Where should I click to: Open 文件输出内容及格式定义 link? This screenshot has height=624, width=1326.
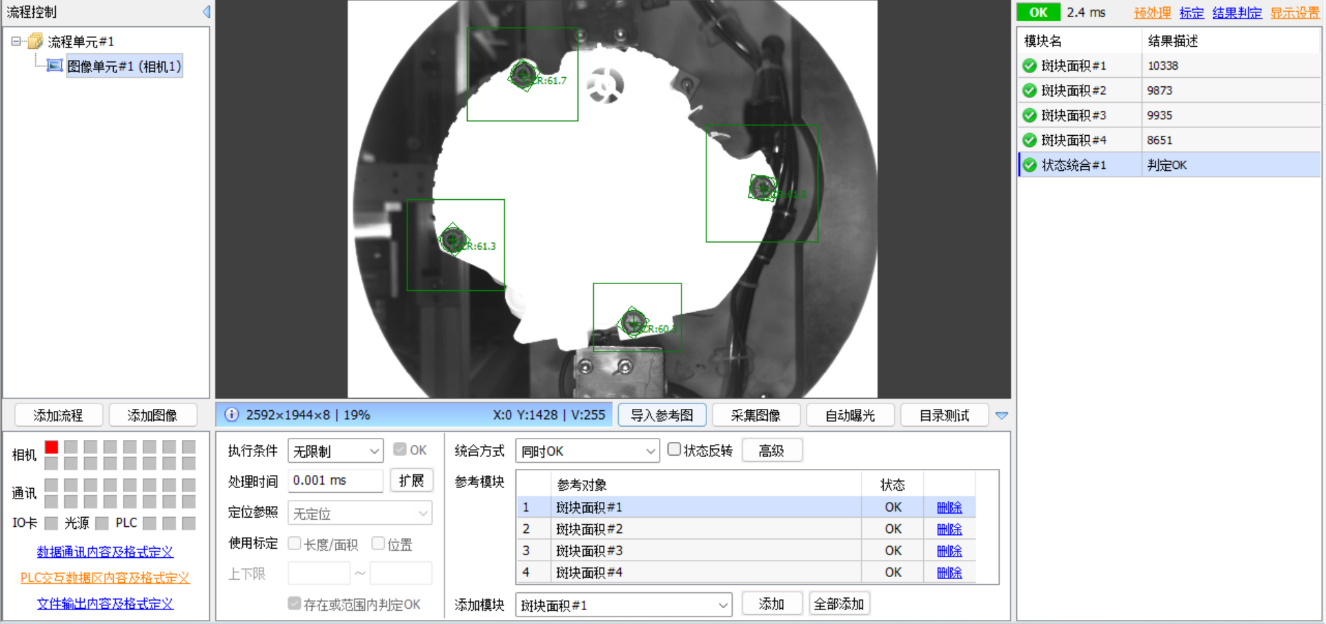[x=105, y=604]
